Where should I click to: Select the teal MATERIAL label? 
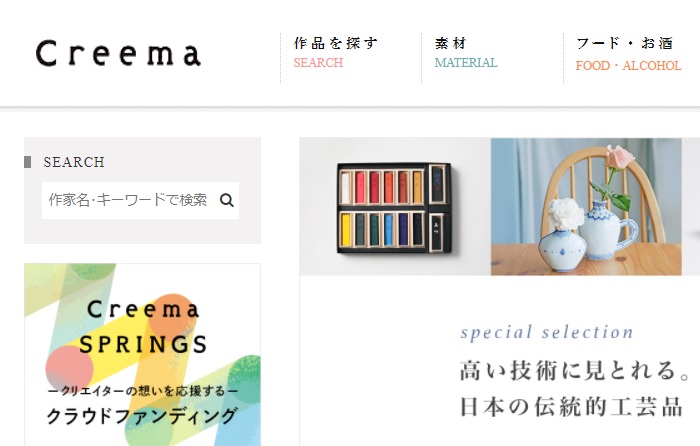[466, 63]
